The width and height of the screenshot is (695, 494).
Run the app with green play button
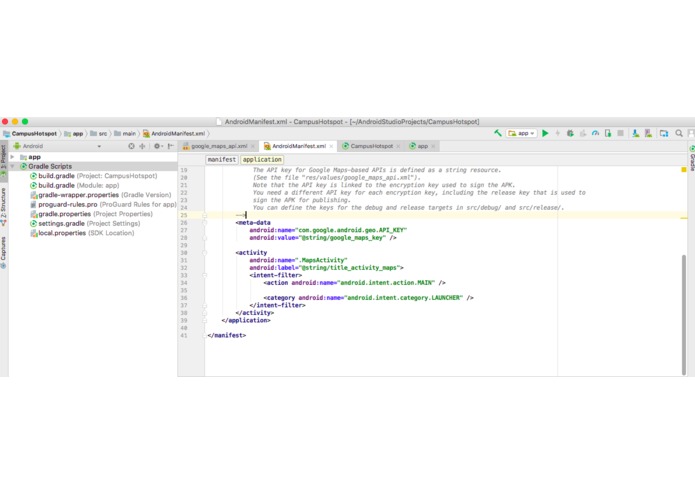[x=545, y=133]
